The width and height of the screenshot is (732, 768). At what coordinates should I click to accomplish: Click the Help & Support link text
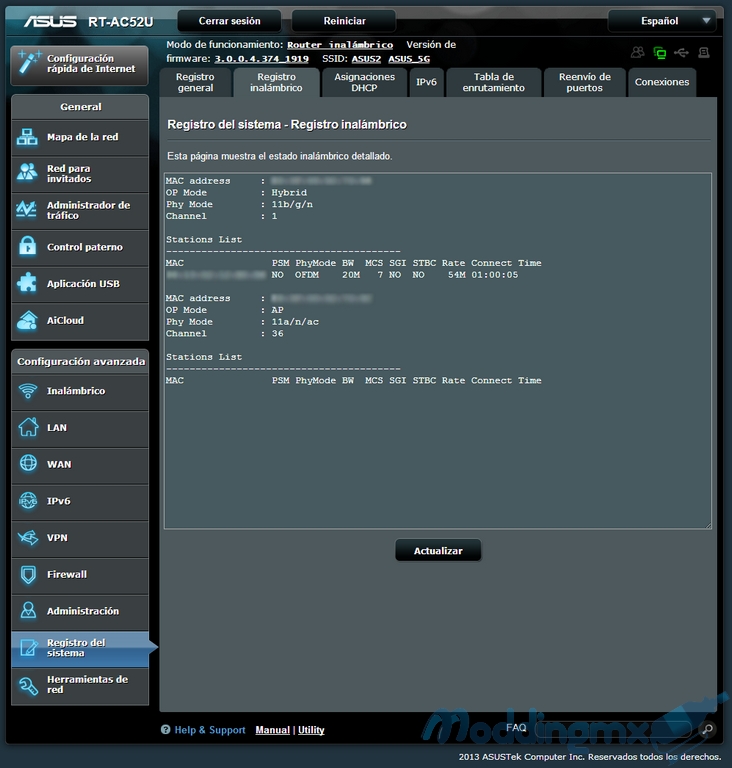point(210,730)
